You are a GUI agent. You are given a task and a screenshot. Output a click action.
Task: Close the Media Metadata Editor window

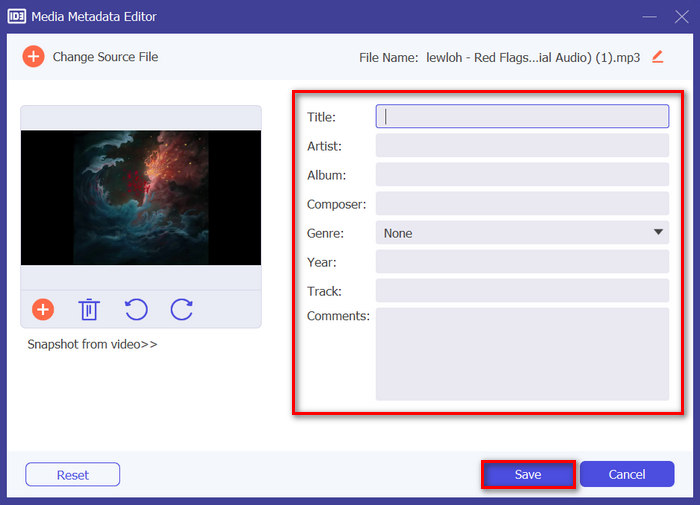(681, 17)
